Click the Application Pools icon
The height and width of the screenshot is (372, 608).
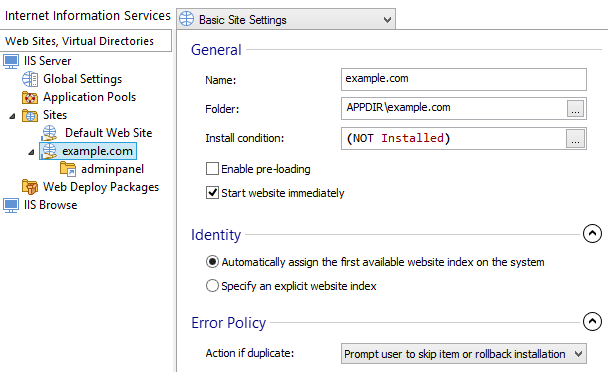30,97
